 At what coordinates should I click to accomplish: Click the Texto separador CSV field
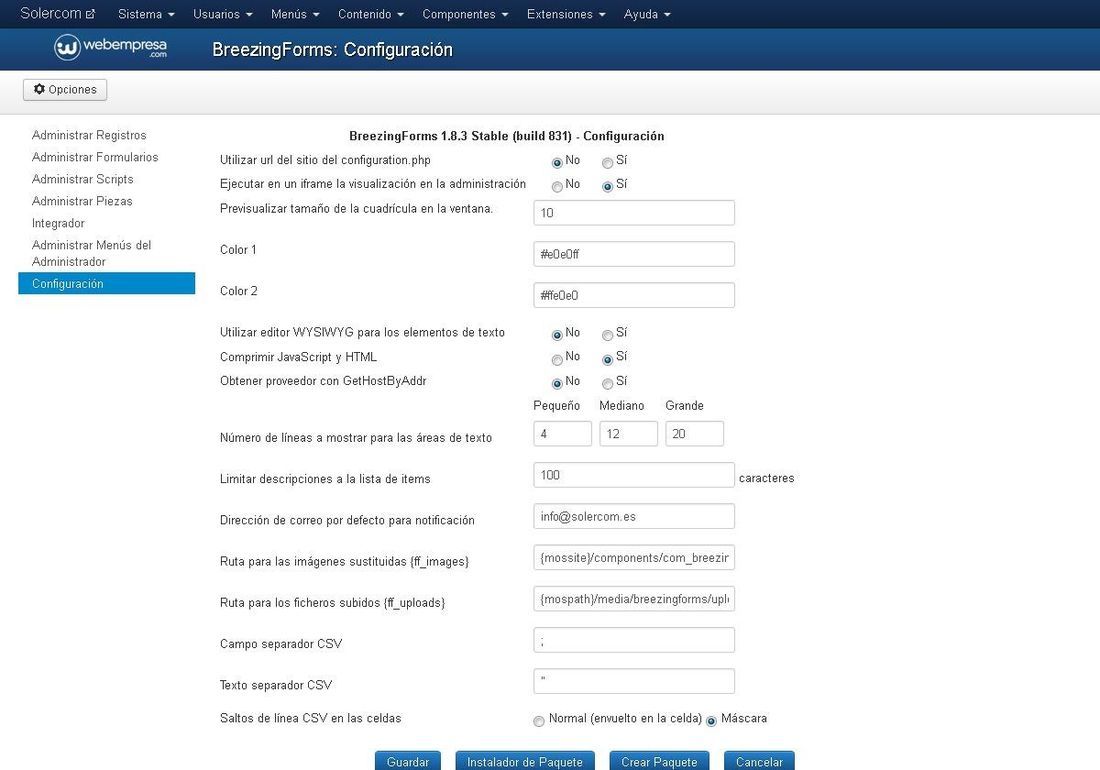pos(634,681)
